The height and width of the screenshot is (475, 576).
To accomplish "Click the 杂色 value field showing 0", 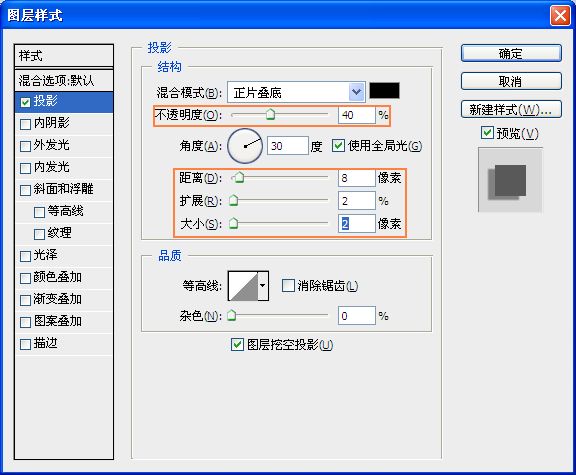I will [357, 316].
